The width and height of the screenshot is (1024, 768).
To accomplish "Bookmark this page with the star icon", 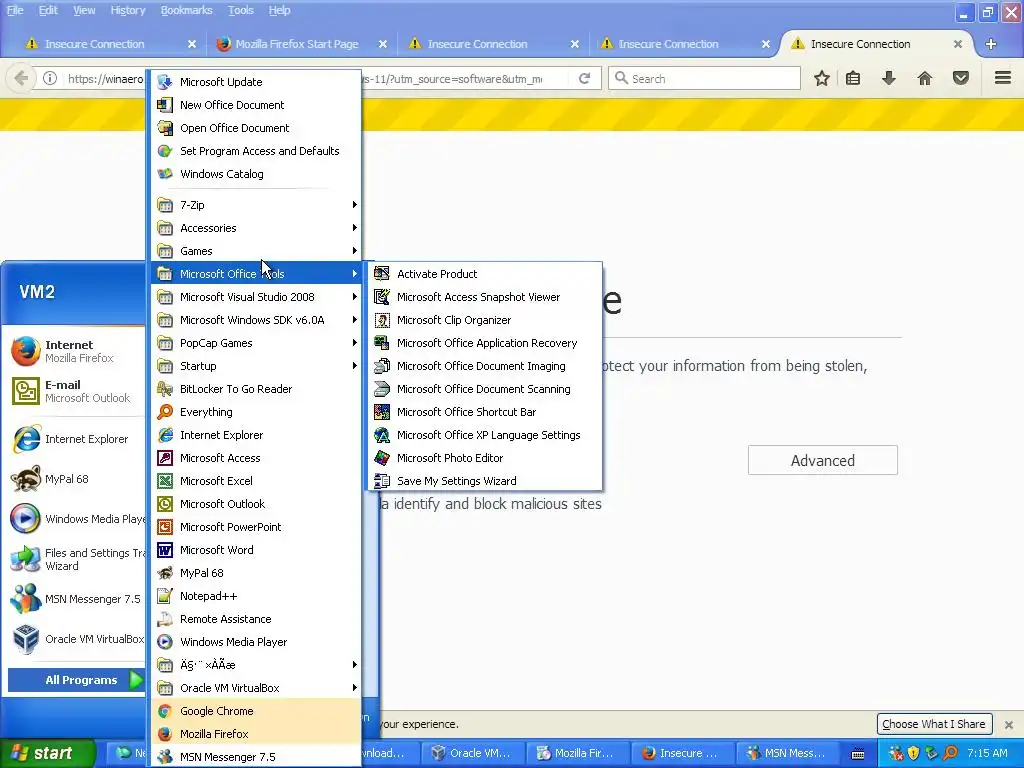I will click(x=822, y=78).
